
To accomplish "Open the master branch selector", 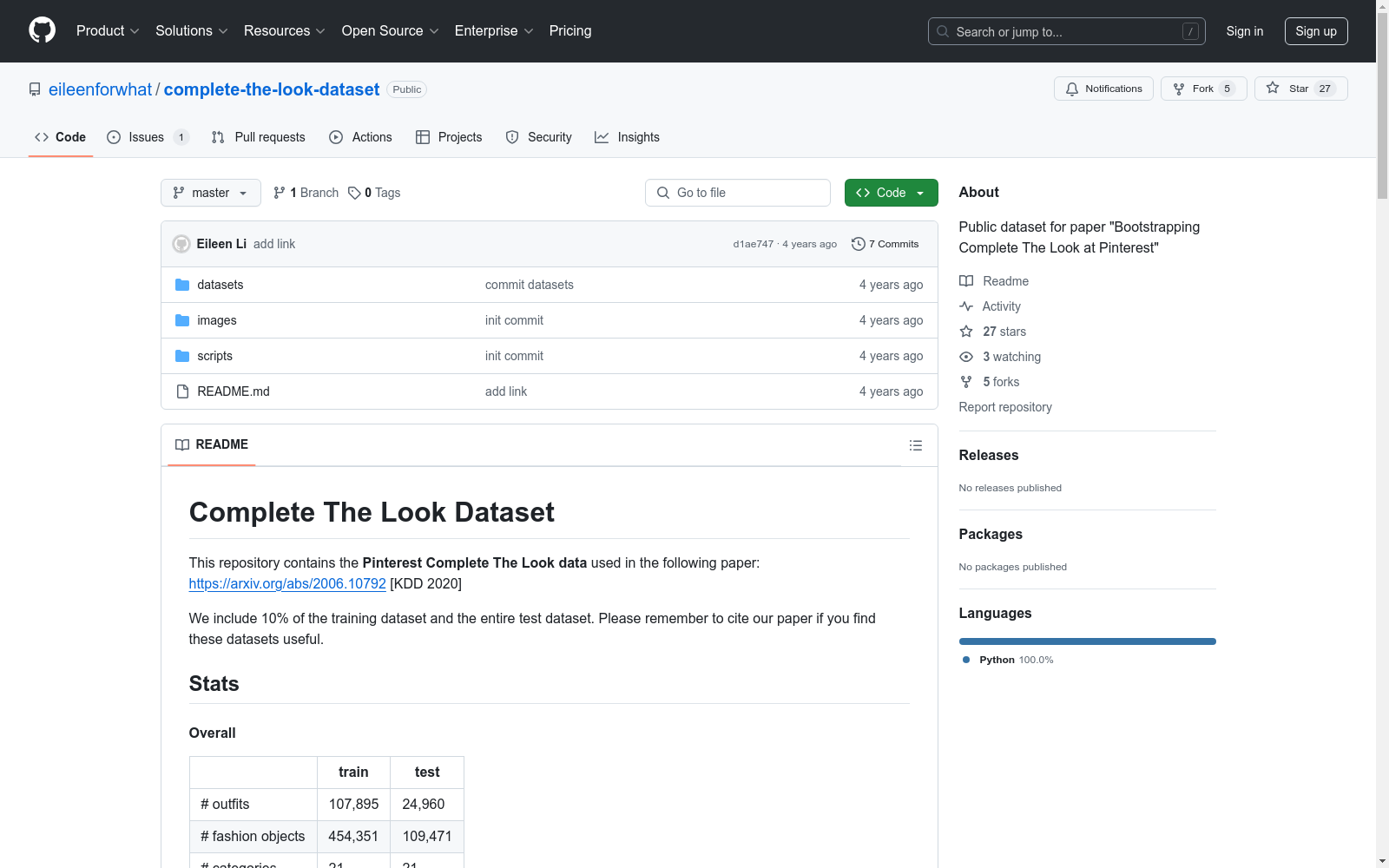I will pos(211,193).
